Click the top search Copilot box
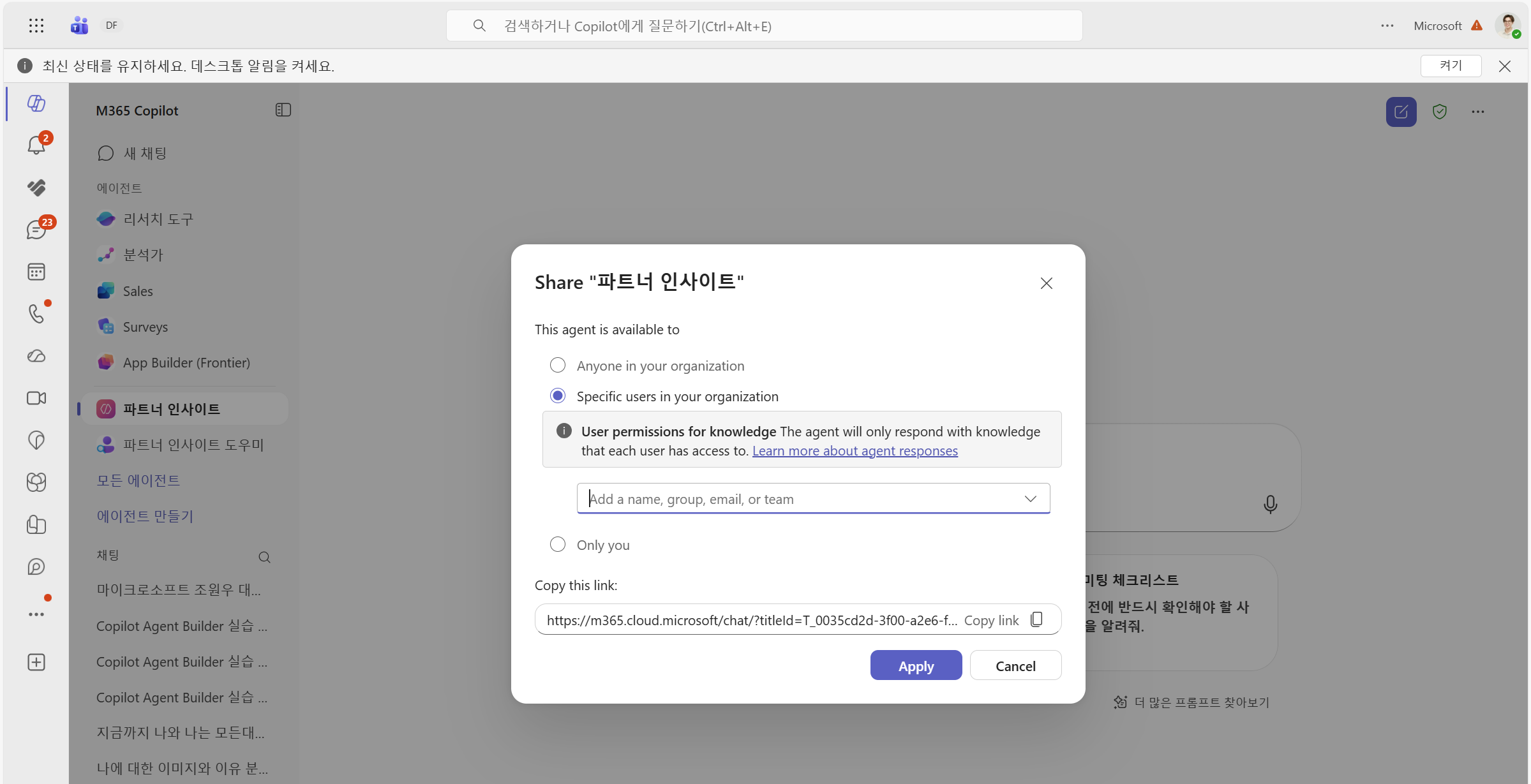The width and height of the screenshot is (1531, 784). [764, 26]
